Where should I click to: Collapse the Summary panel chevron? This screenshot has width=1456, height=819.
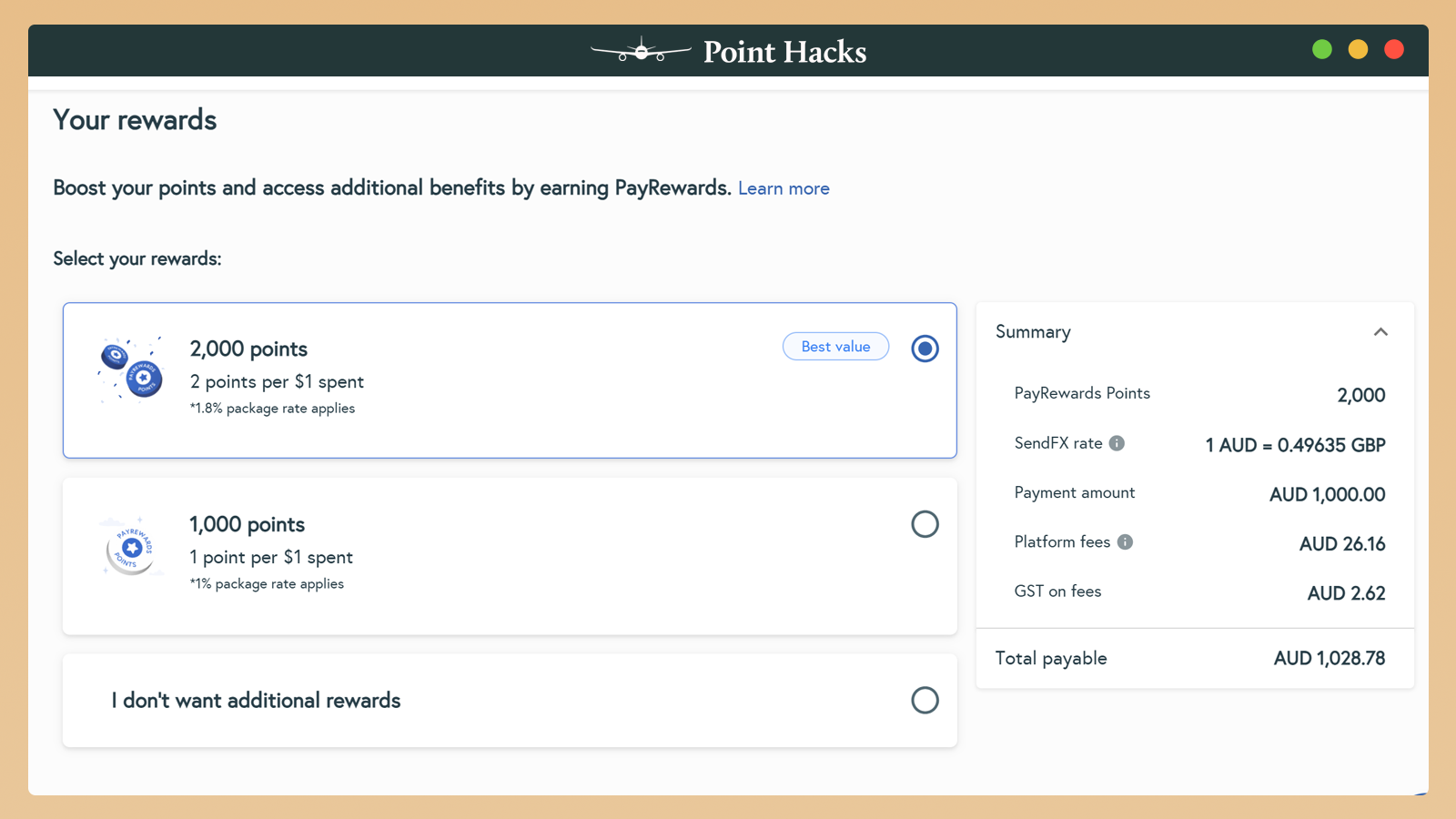tap(1380, 332)
